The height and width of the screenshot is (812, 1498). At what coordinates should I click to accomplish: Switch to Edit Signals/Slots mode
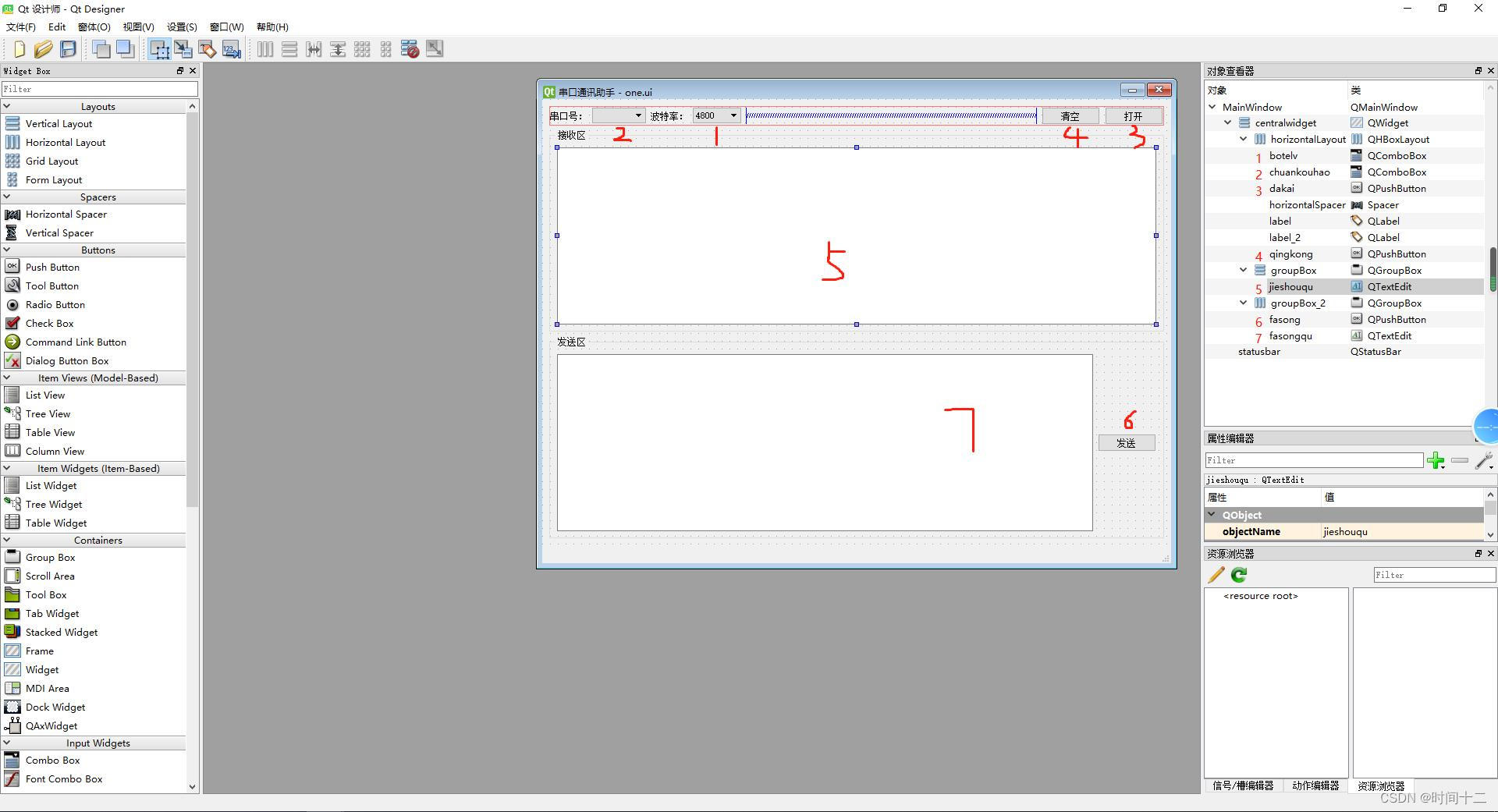tap(183, 49)
